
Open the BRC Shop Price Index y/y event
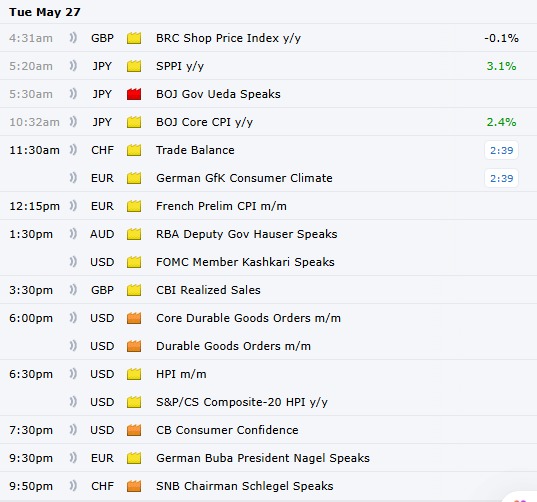click(x=228, y=38)
